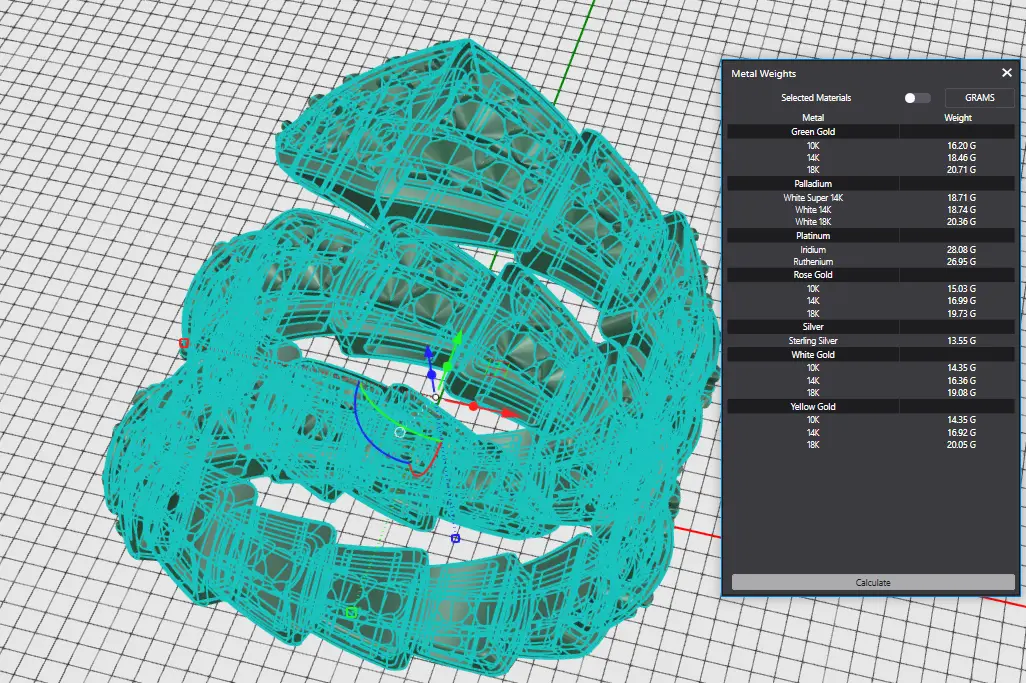Click the 28.08 G weight value
The width and height of the screenshot is (1026, 683).
point(961,249)
